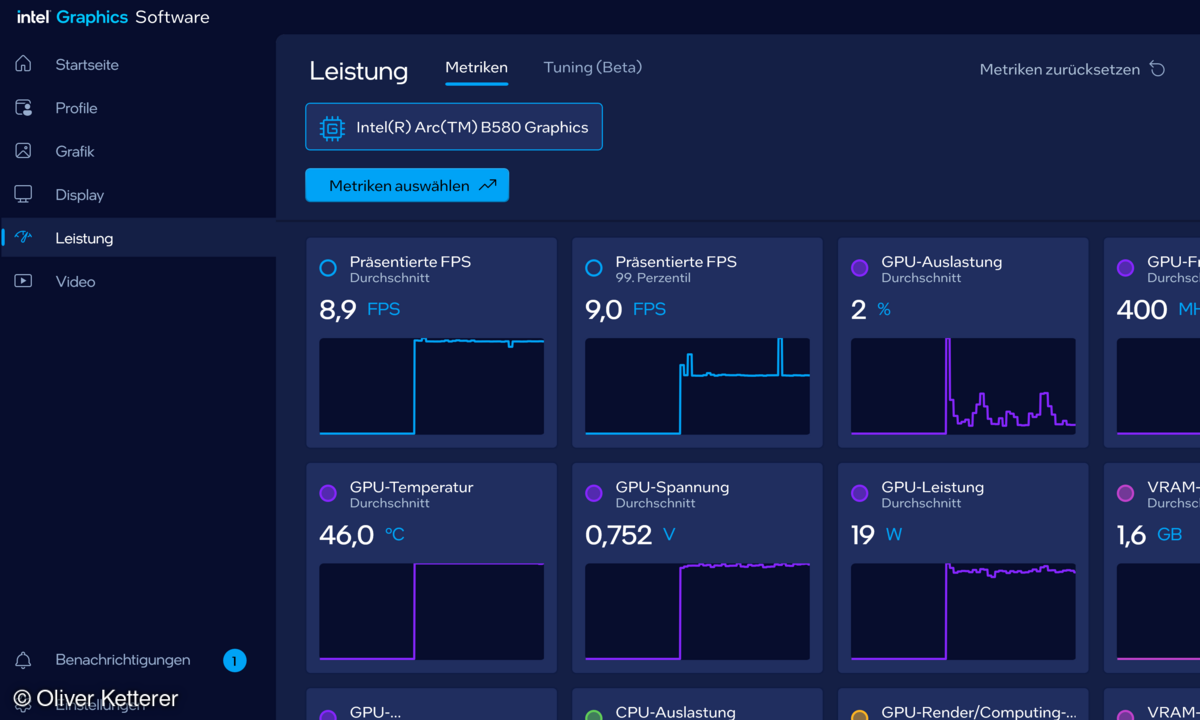Toggle the GPU-Render/Computing yellow circle
This screenshot has height=720, width=1200.
(x=859, y=716)
